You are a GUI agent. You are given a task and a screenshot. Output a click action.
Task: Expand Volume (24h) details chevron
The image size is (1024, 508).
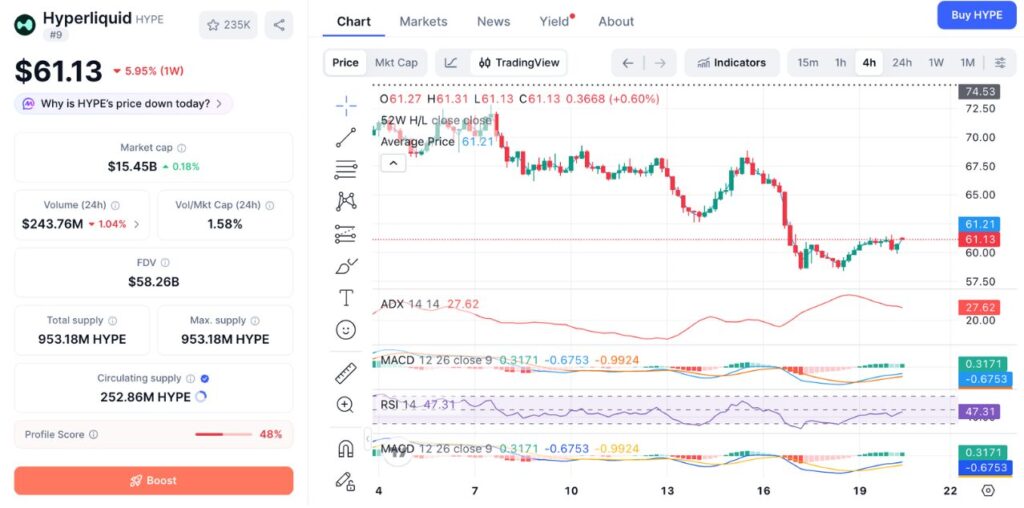tap(136, 224)
